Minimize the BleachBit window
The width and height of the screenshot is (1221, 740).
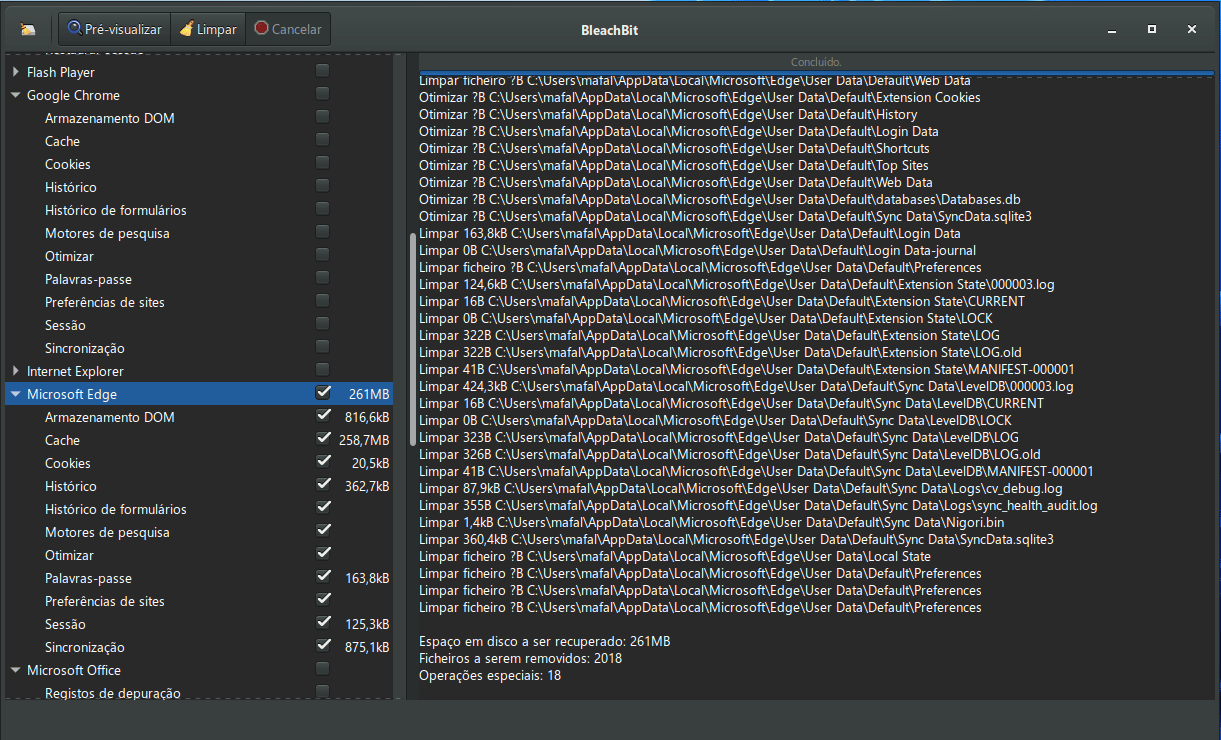(1112, 30)
